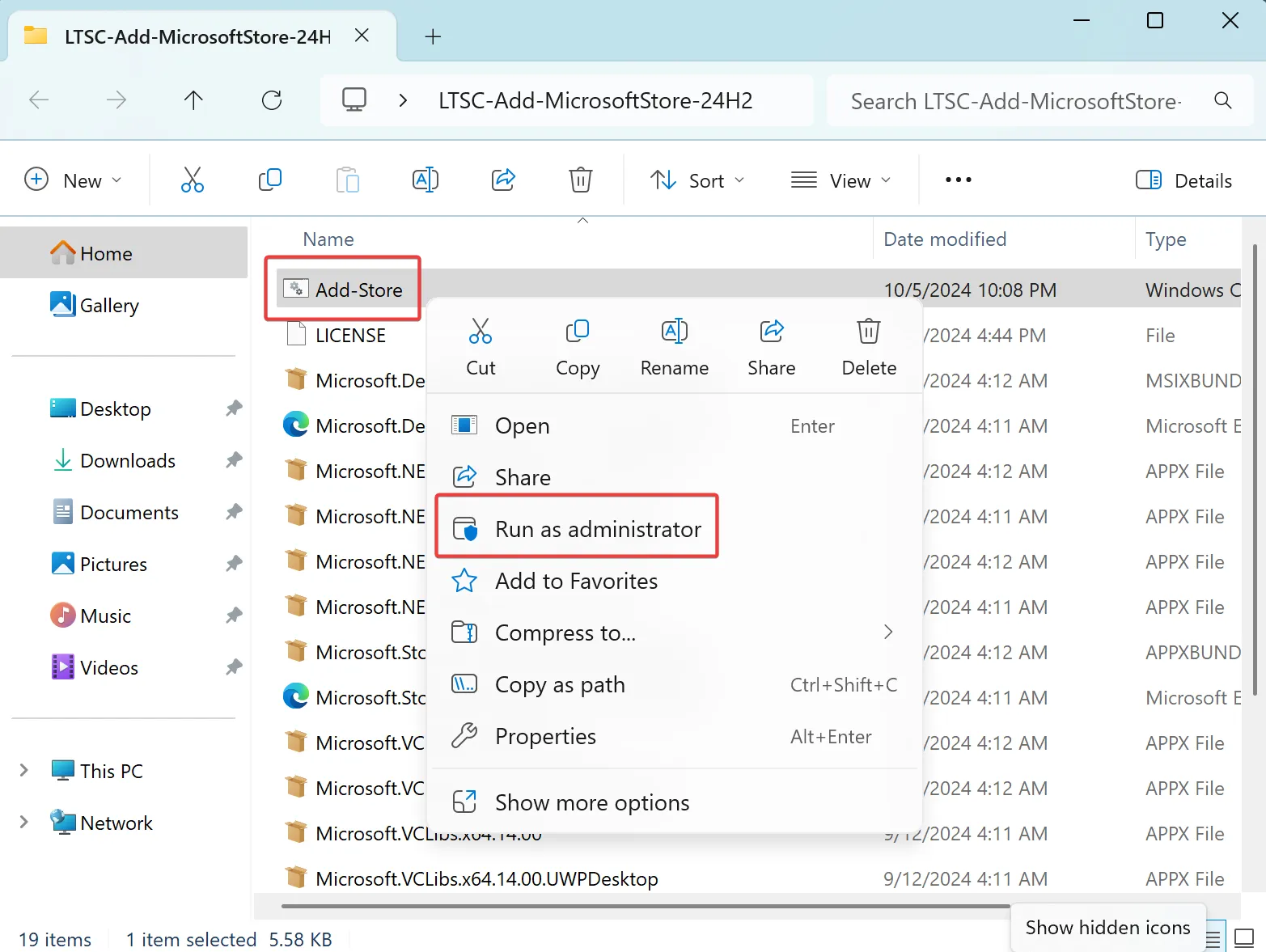Share the file via toolbar share icon

pos(502,180)
